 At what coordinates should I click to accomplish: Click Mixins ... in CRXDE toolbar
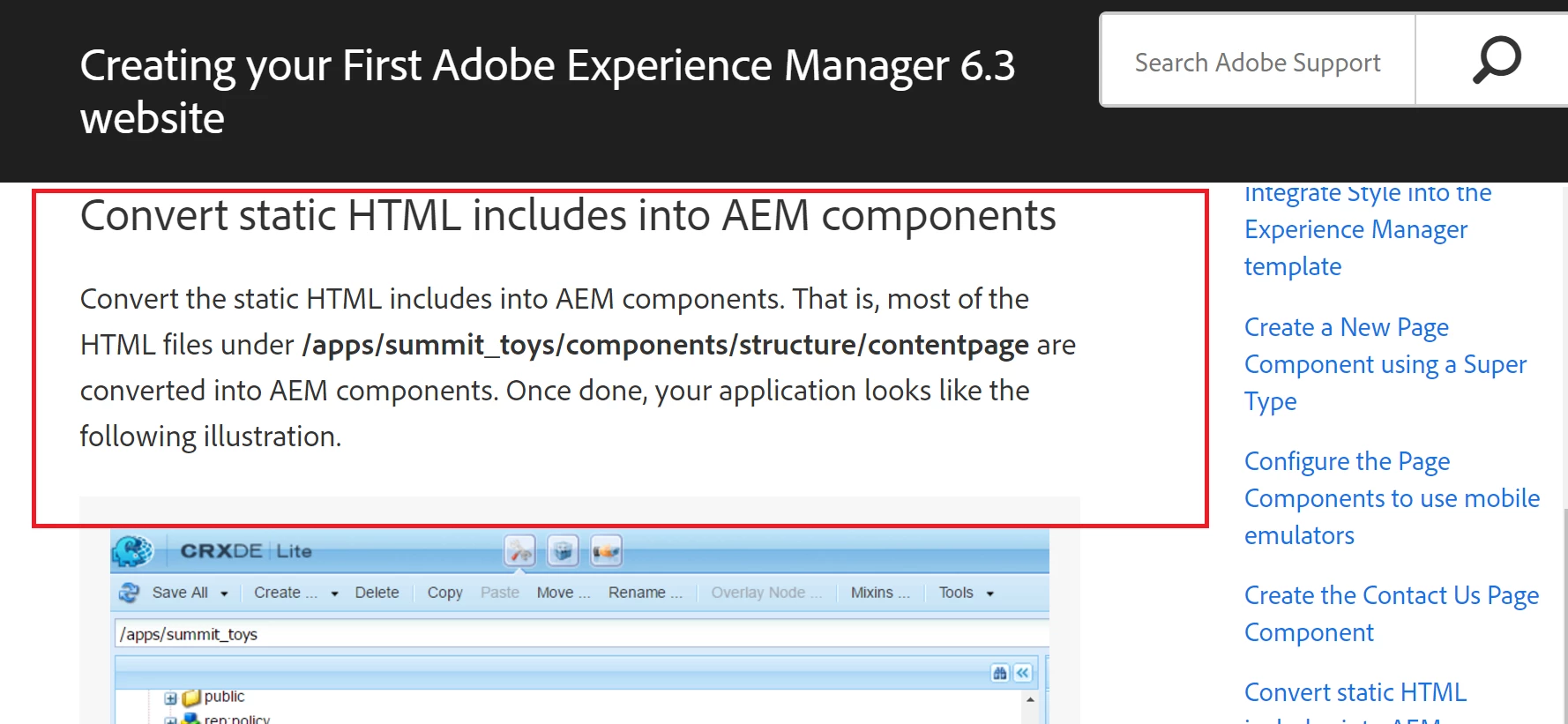880,593
